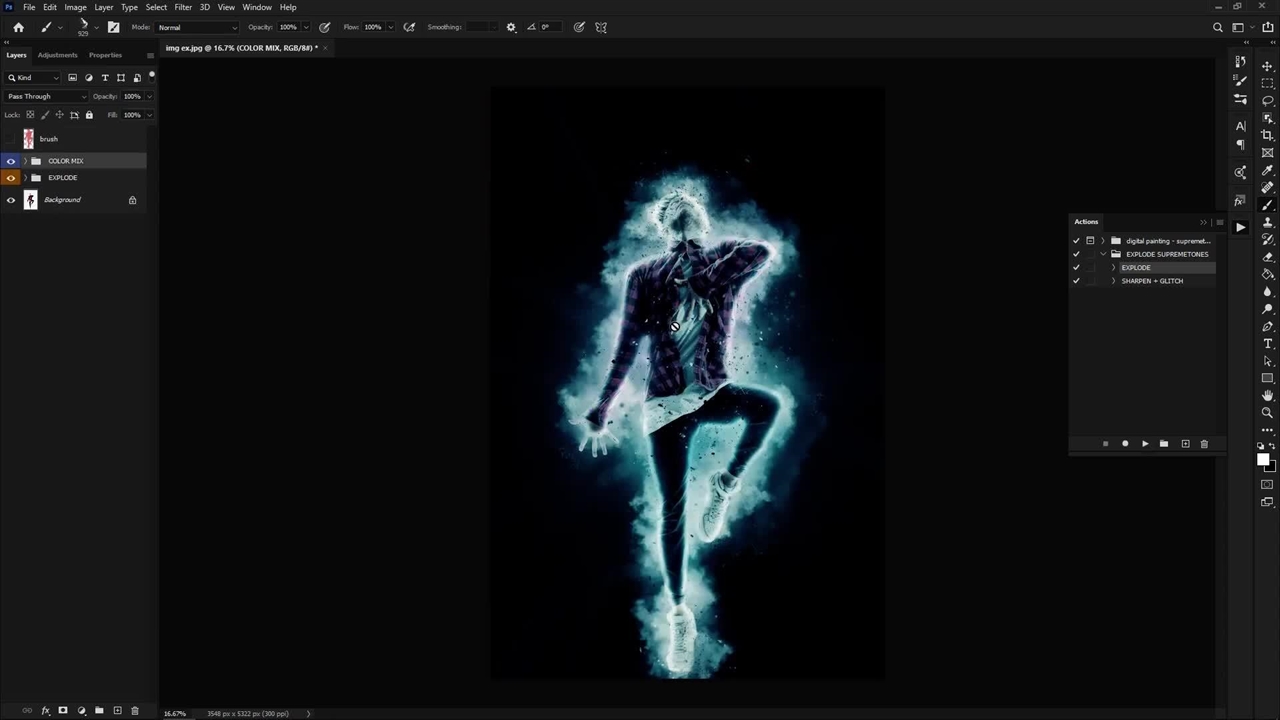The image size is (1280, 720).
Task: Click the Zoom tool in the toolbar
Action: [1267, 412]
